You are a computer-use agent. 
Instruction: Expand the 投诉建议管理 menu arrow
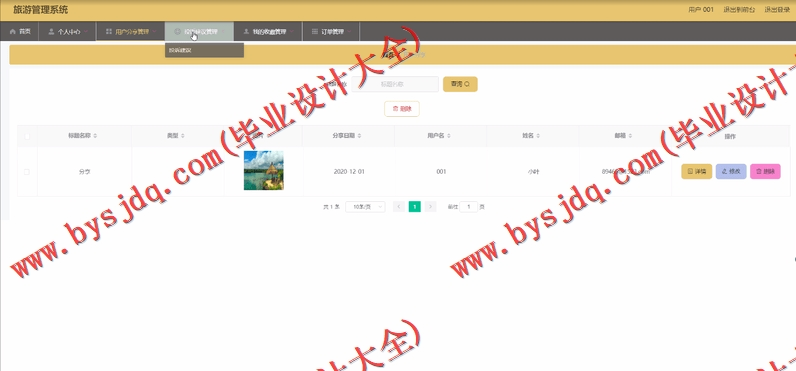(x=223, y=31)
